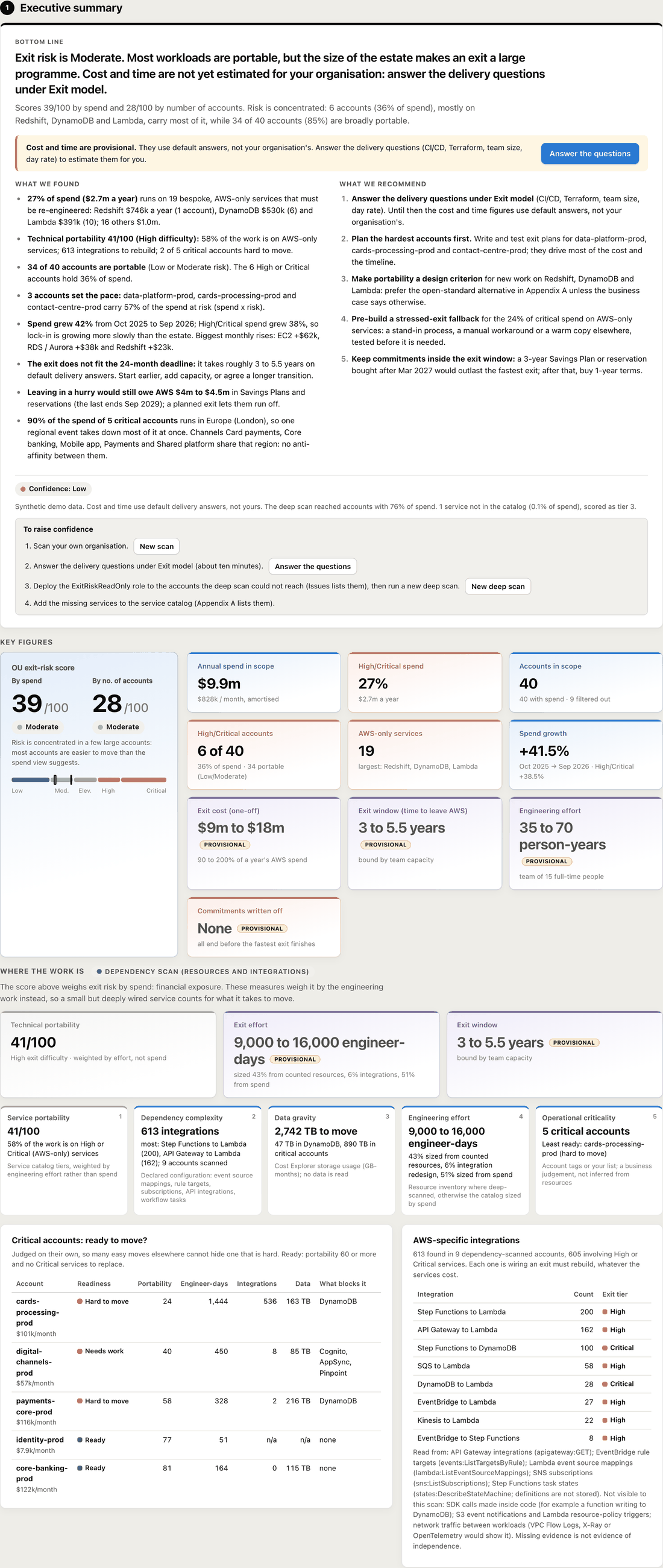Click "EventBridge to Step Functions" integration
Viewport: 663px width, 1568px height.
point(468,1438)
